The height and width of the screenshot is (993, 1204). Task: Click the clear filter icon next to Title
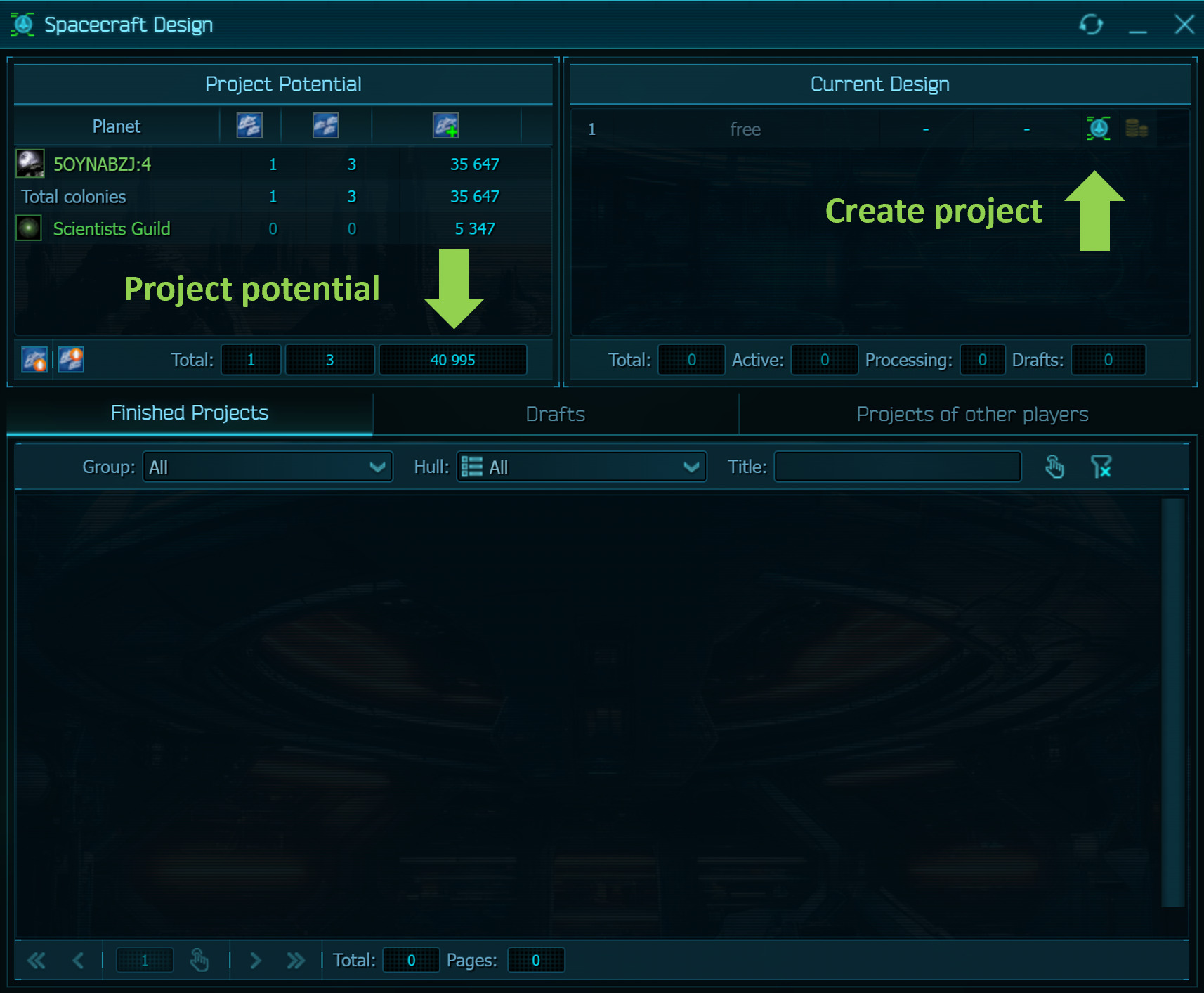(1101, 467)
